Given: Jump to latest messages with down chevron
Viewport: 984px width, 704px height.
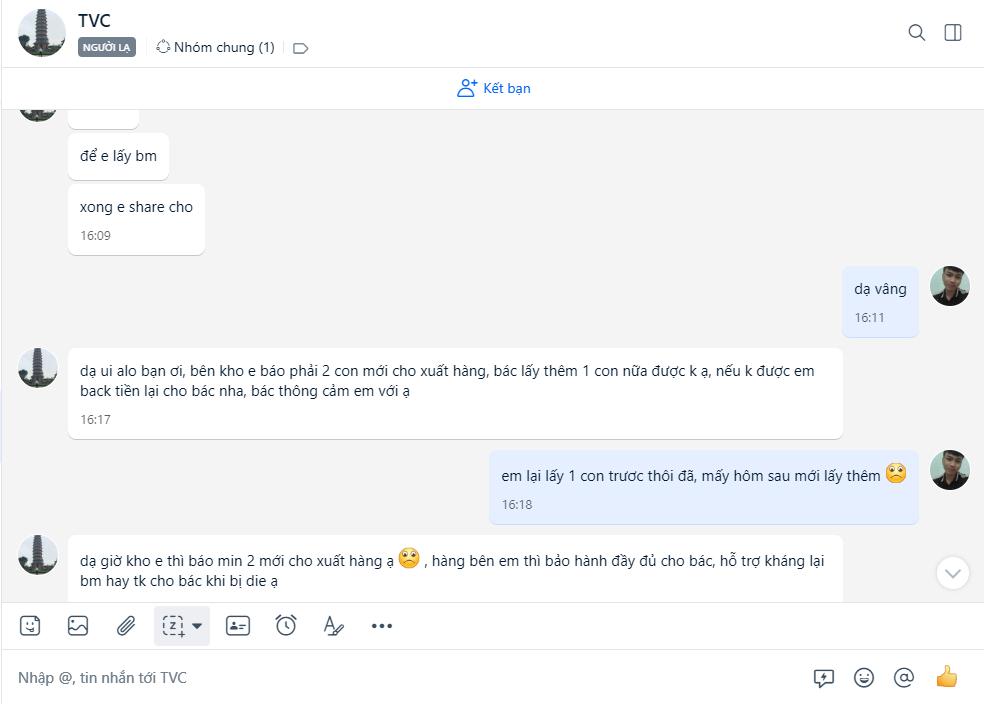Looking at the screenshot, I should coord(953,573).
